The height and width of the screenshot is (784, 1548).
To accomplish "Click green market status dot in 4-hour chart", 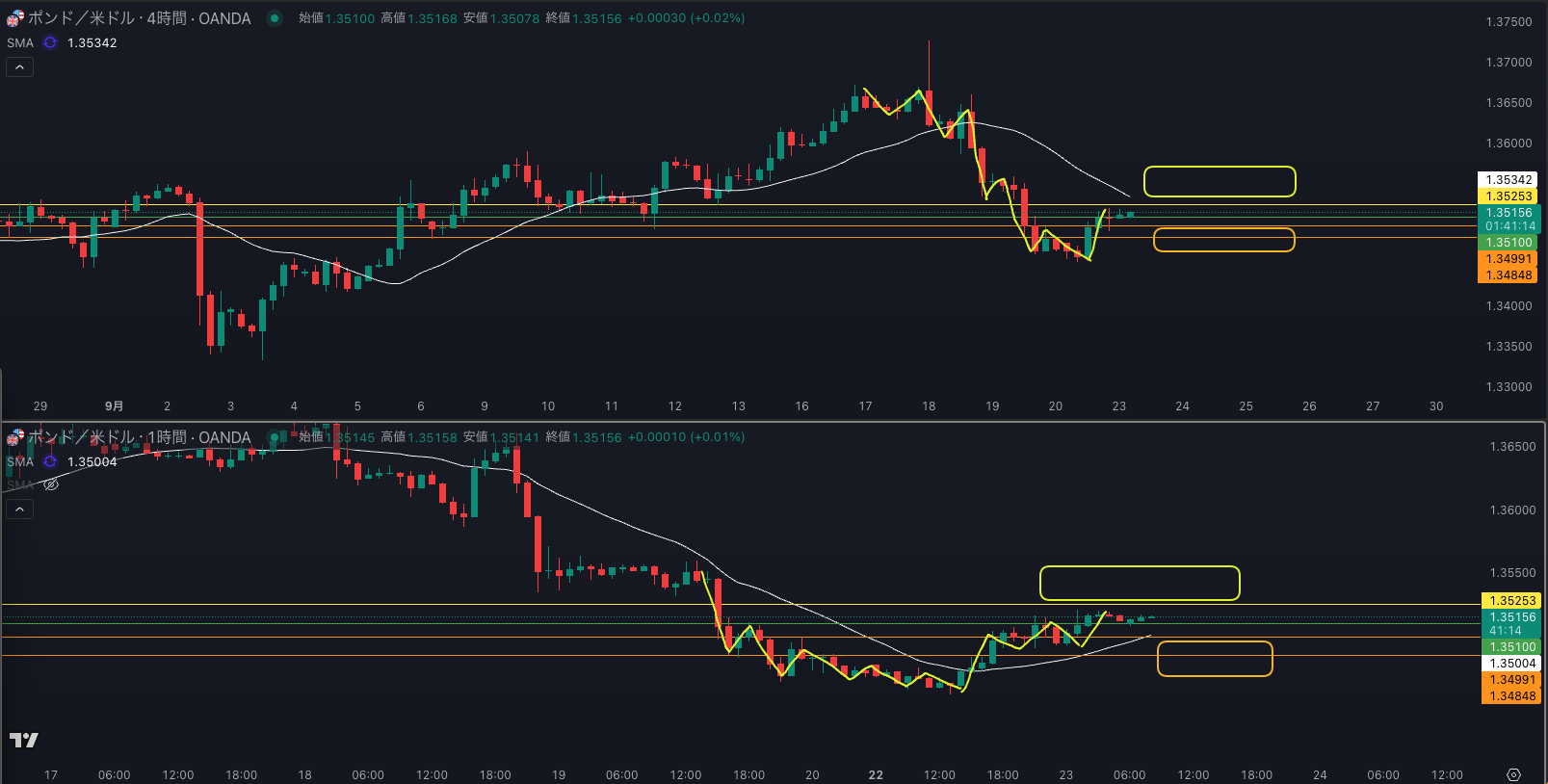I will tap(275, 18).
